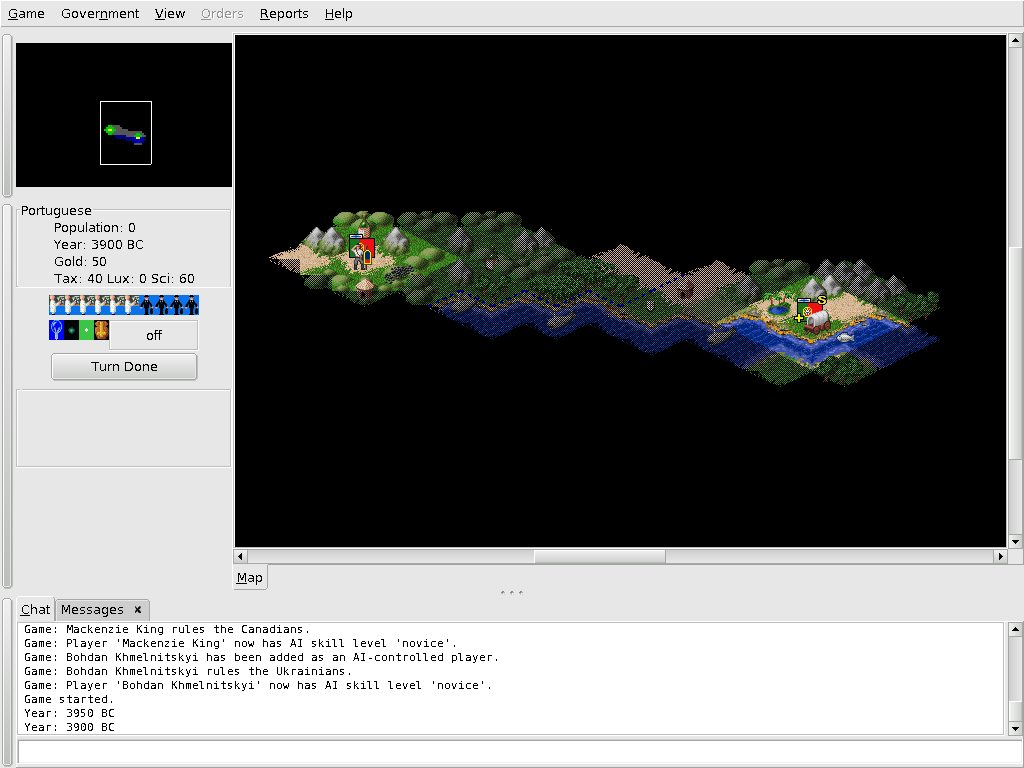Click the Bohdan Khmelnitskyi AI skill level line
This screenshot has width=1024, height=768.
pos(258,685)
